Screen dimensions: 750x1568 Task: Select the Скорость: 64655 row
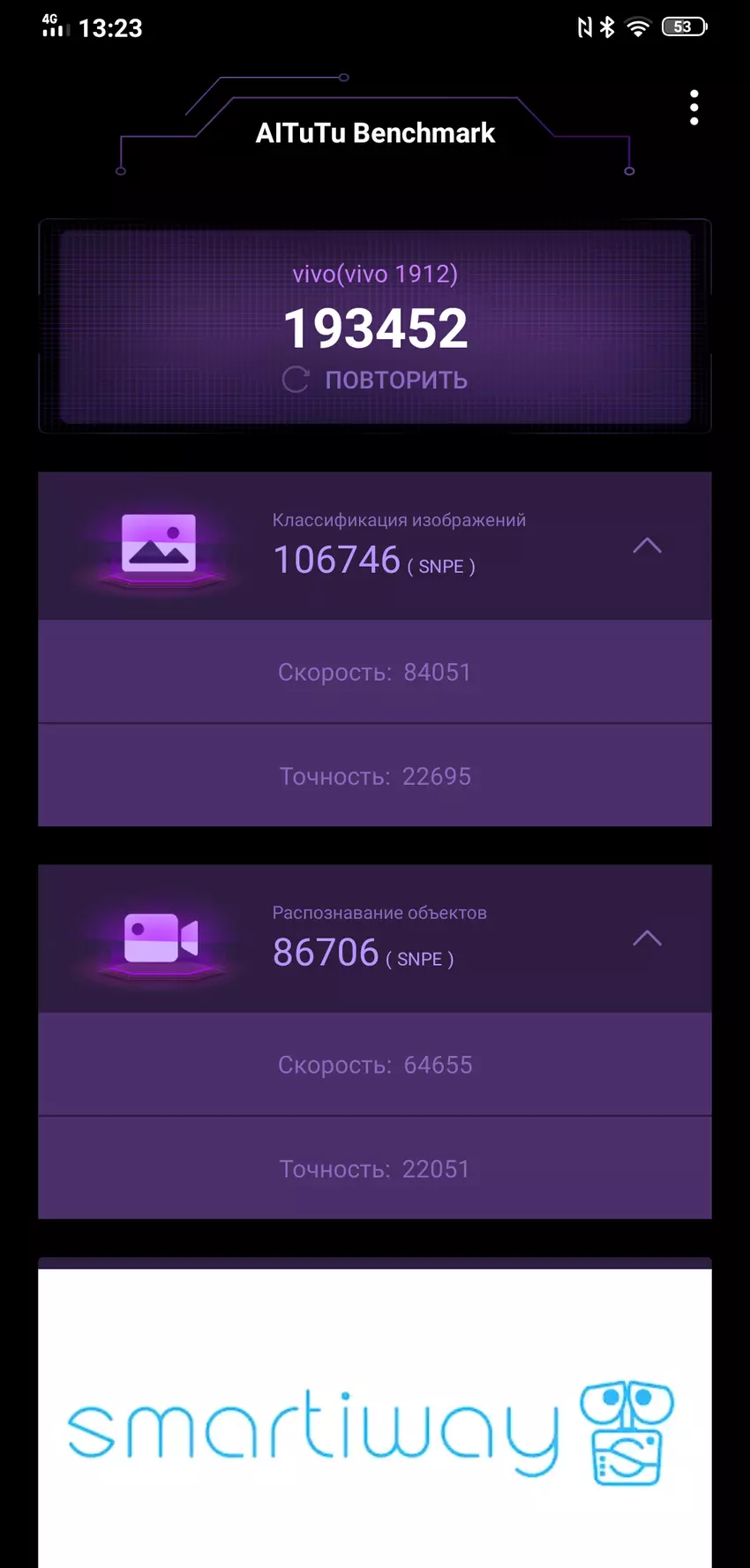click(375, 1065)
